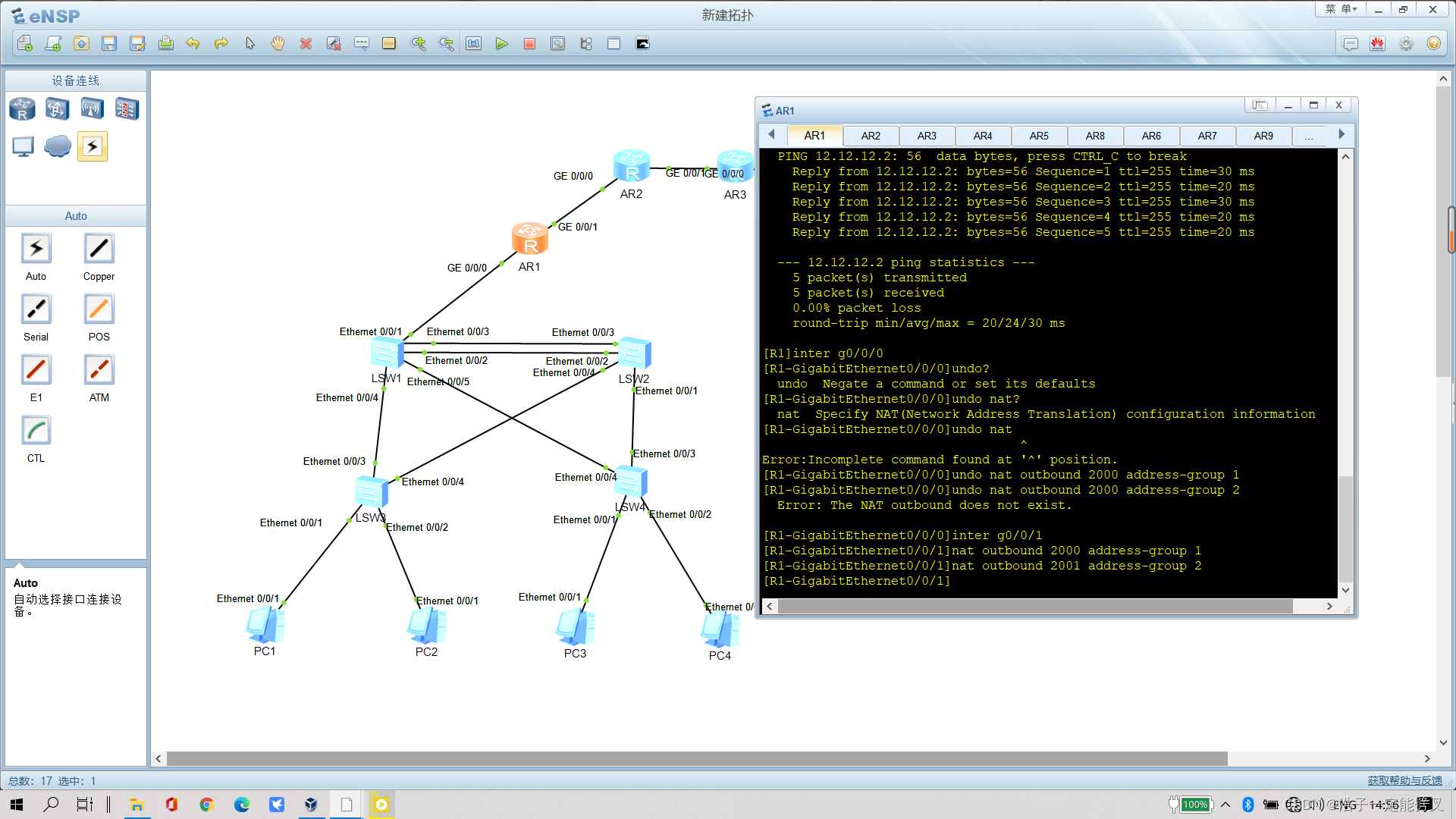This screenshot has width=1456, height=819.
Task: Open the AR5 terminal tab
Action: coord(1039,136)
